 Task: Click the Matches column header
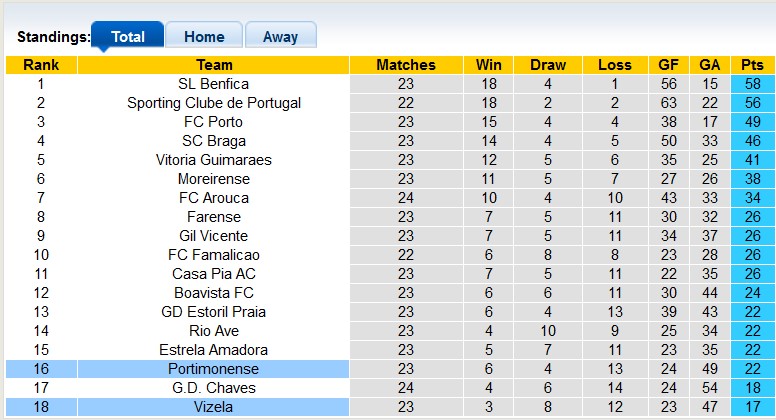pyautogui.click(x=405, y=65)
